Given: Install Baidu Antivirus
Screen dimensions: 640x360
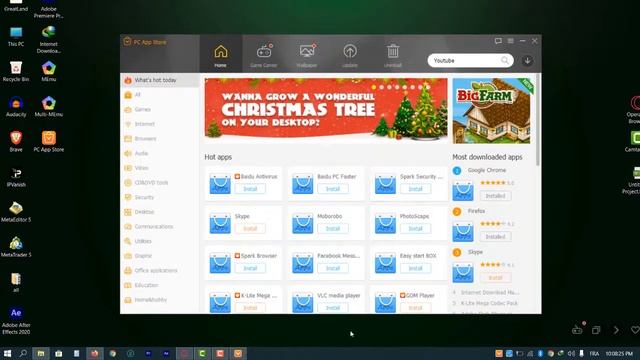Looking at the screenshot, I should pyautogui.click(x=250, y=189).
